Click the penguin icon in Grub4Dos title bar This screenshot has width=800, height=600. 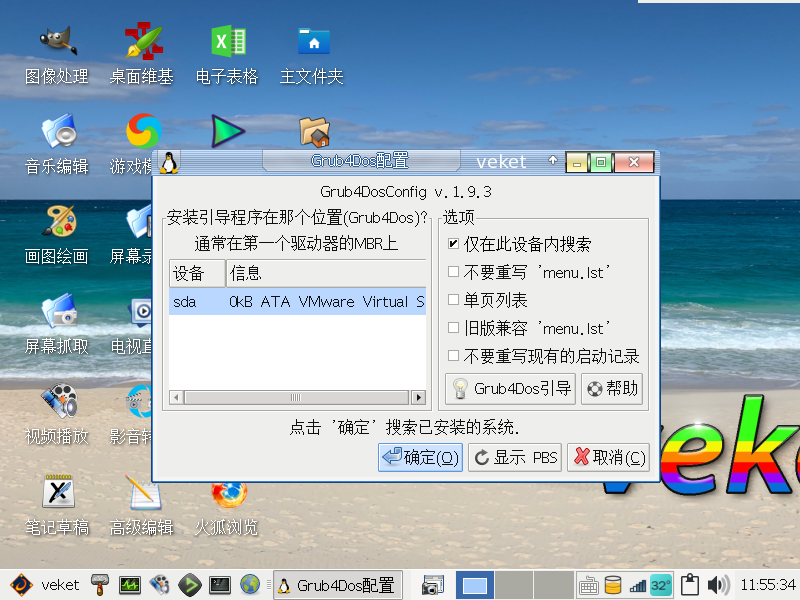[169, 162]
